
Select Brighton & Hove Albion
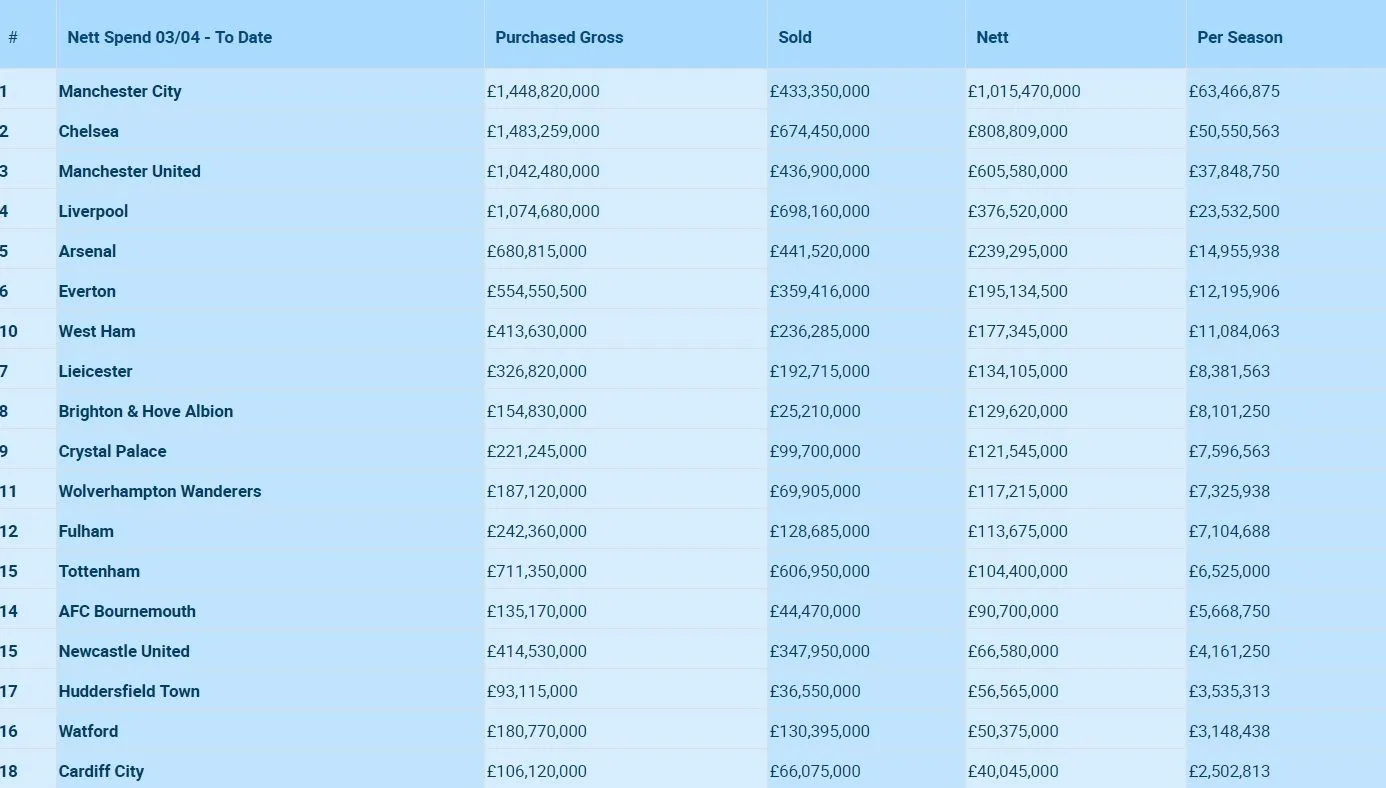click(146, 411)
